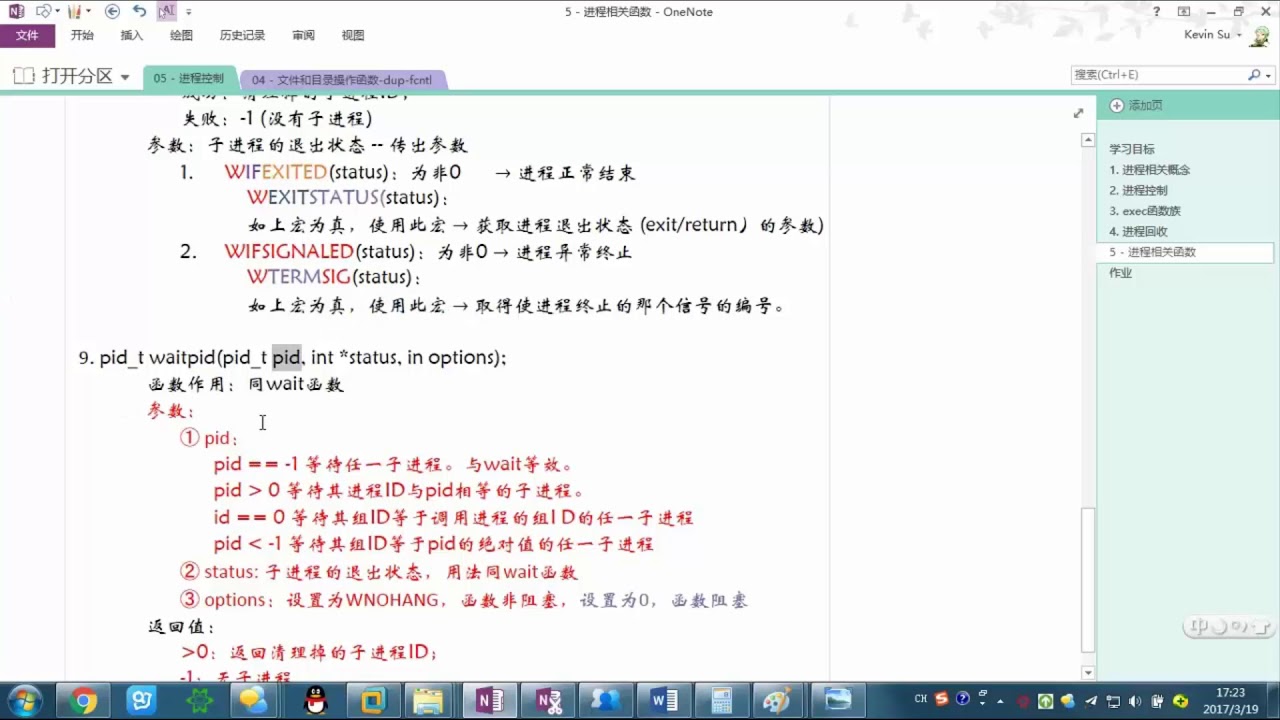This screenshot has width=1280, height=720.
Task: Open OneNote clipping tool in taskbar
Action: point(549,701)
